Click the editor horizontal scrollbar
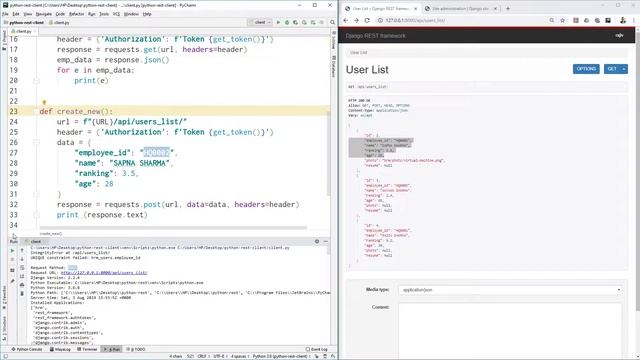The image size is (640, 360). [173, 228]
